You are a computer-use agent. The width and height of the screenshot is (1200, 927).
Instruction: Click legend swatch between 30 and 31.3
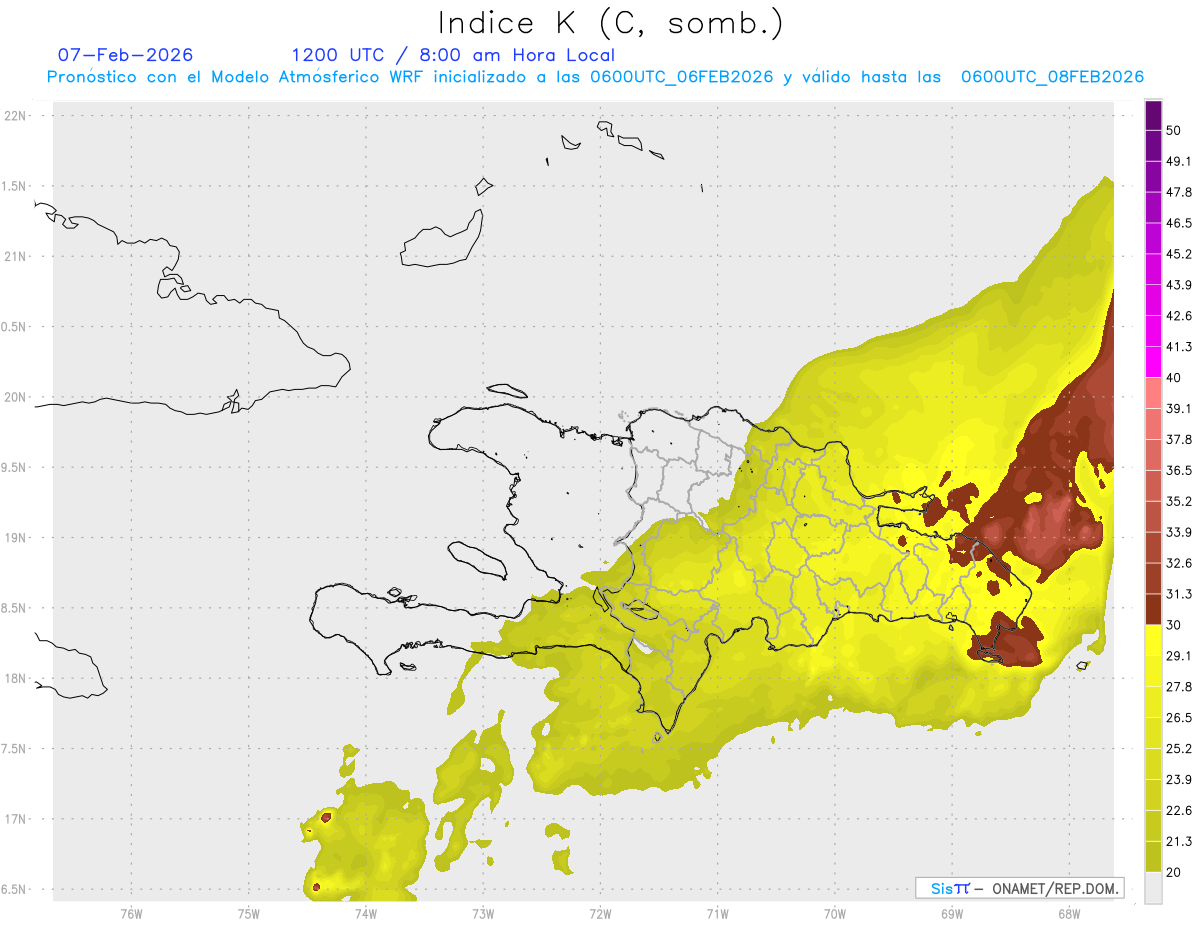coord(1153,609)
